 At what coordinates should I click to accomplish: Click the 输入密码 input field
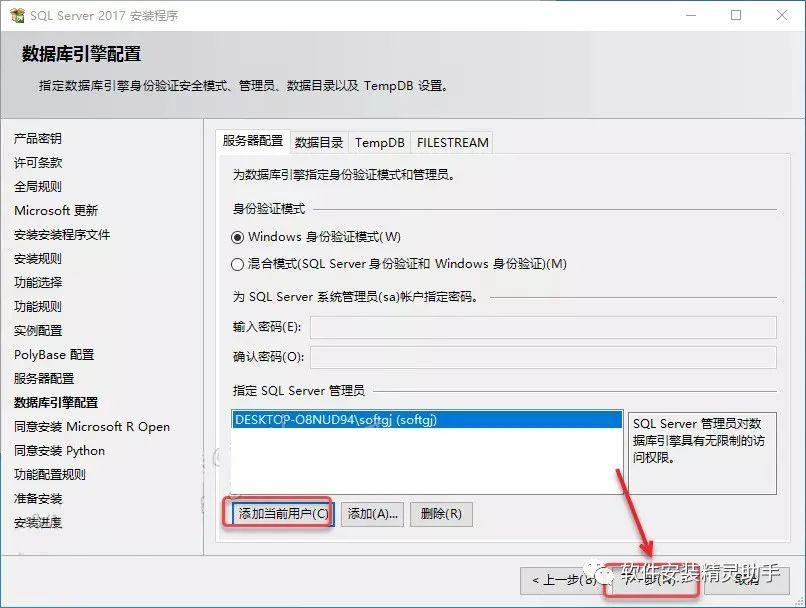543,327
